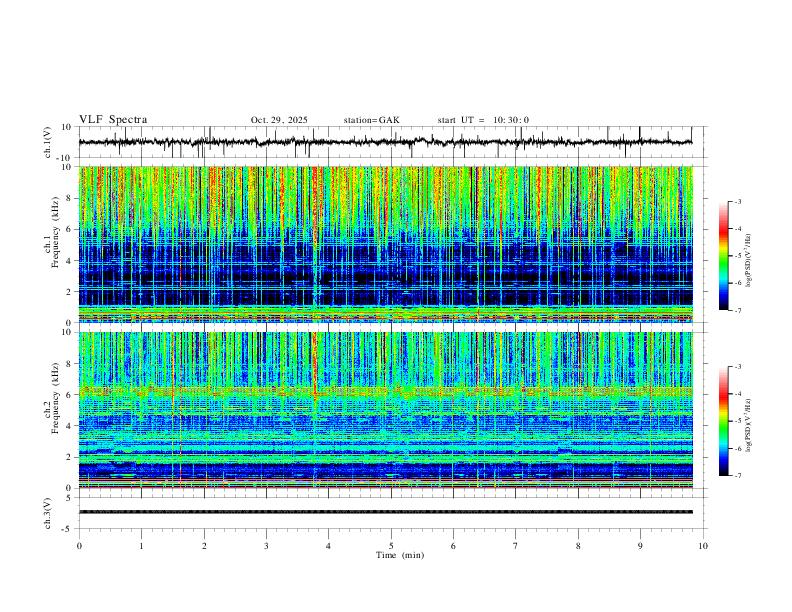This screenshot has width=792, height=612.
Task: Click the ch.1 frequency tick "4"
Action: tap(69, 261)
